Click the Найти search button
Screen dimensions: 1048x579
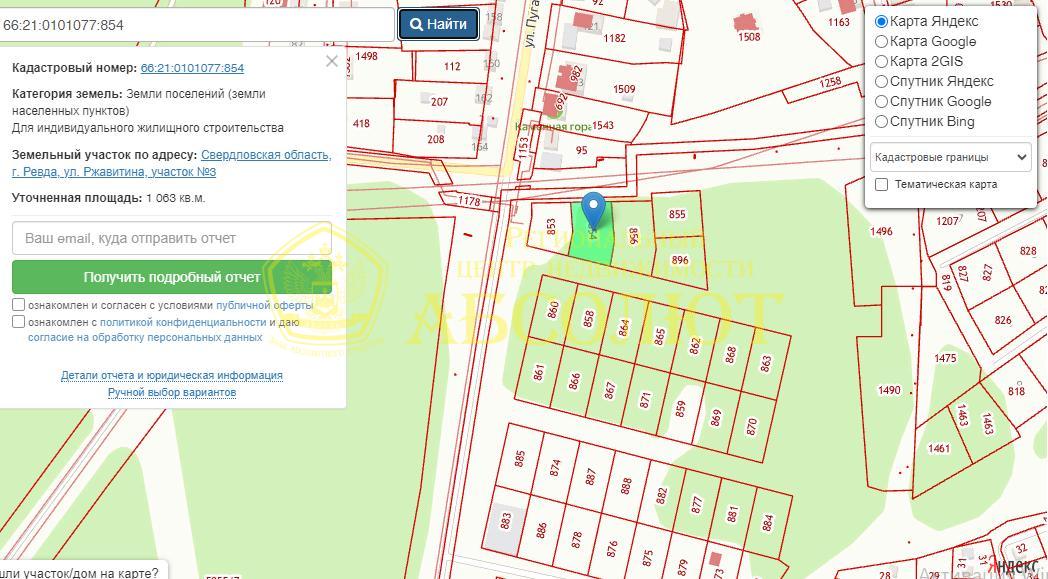click(438, 25)
